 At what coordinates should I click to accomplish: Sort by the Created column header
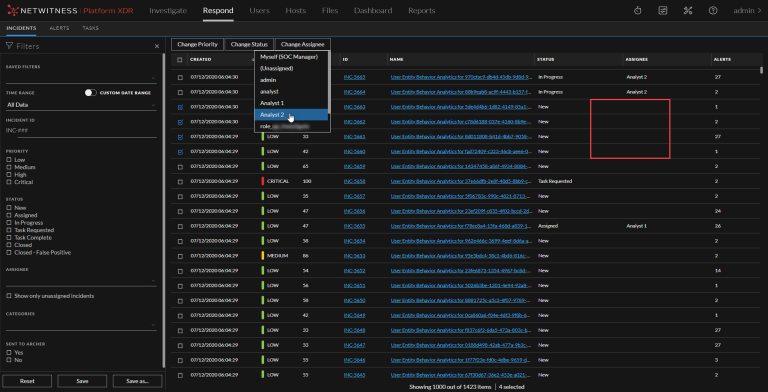click(201, 59)
